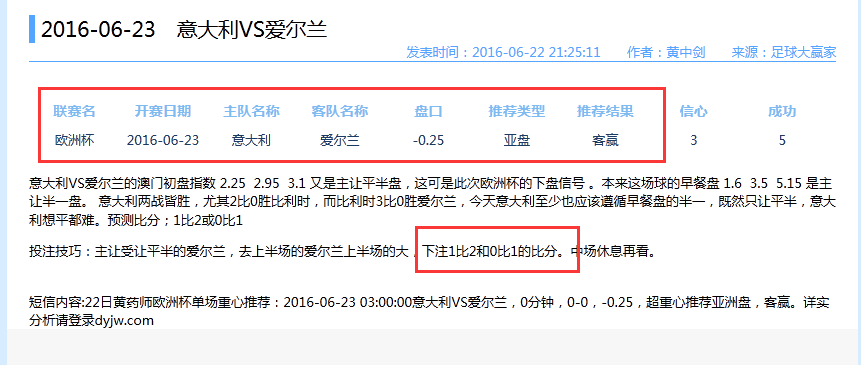Click the 主队名称 column header
The height and width of the screenshot is (365, 861).
click(x=251, y=111)
